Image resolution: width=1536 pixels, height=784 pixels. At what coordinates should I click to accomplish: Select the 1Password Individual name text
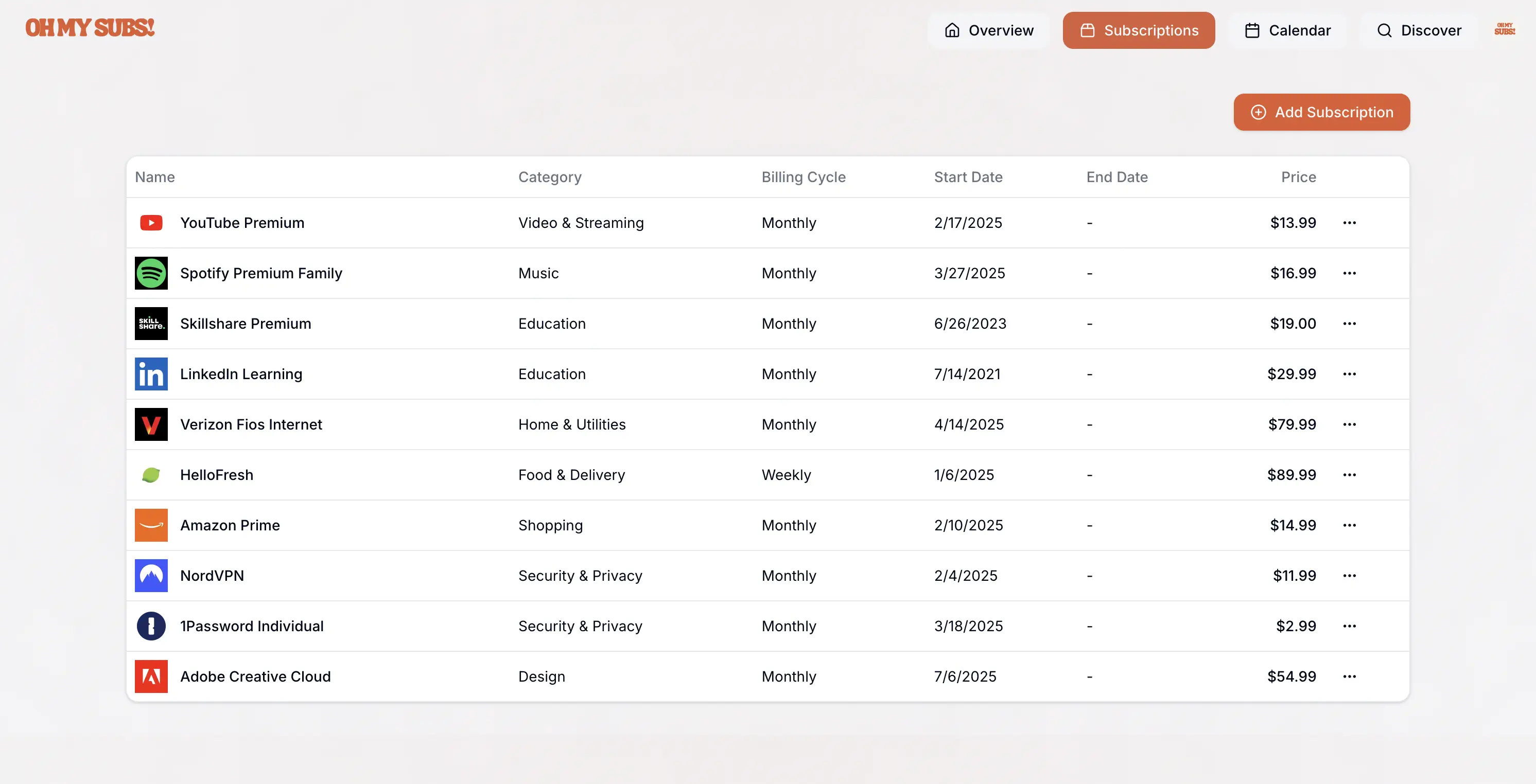click(x=252, y=626)
